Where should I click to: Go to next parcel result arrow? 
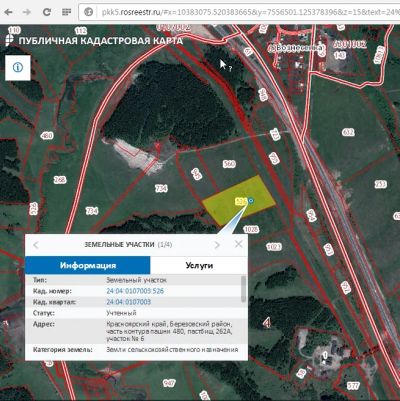[x=217, y=245]
